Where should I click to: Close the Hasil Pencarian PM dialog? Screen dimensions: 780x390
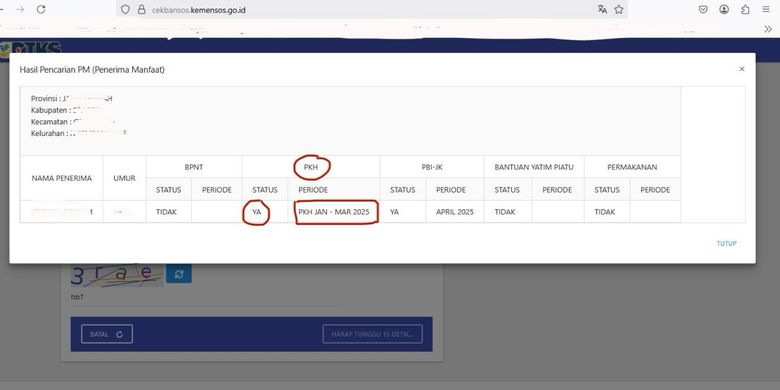click(x=742, y=69)
